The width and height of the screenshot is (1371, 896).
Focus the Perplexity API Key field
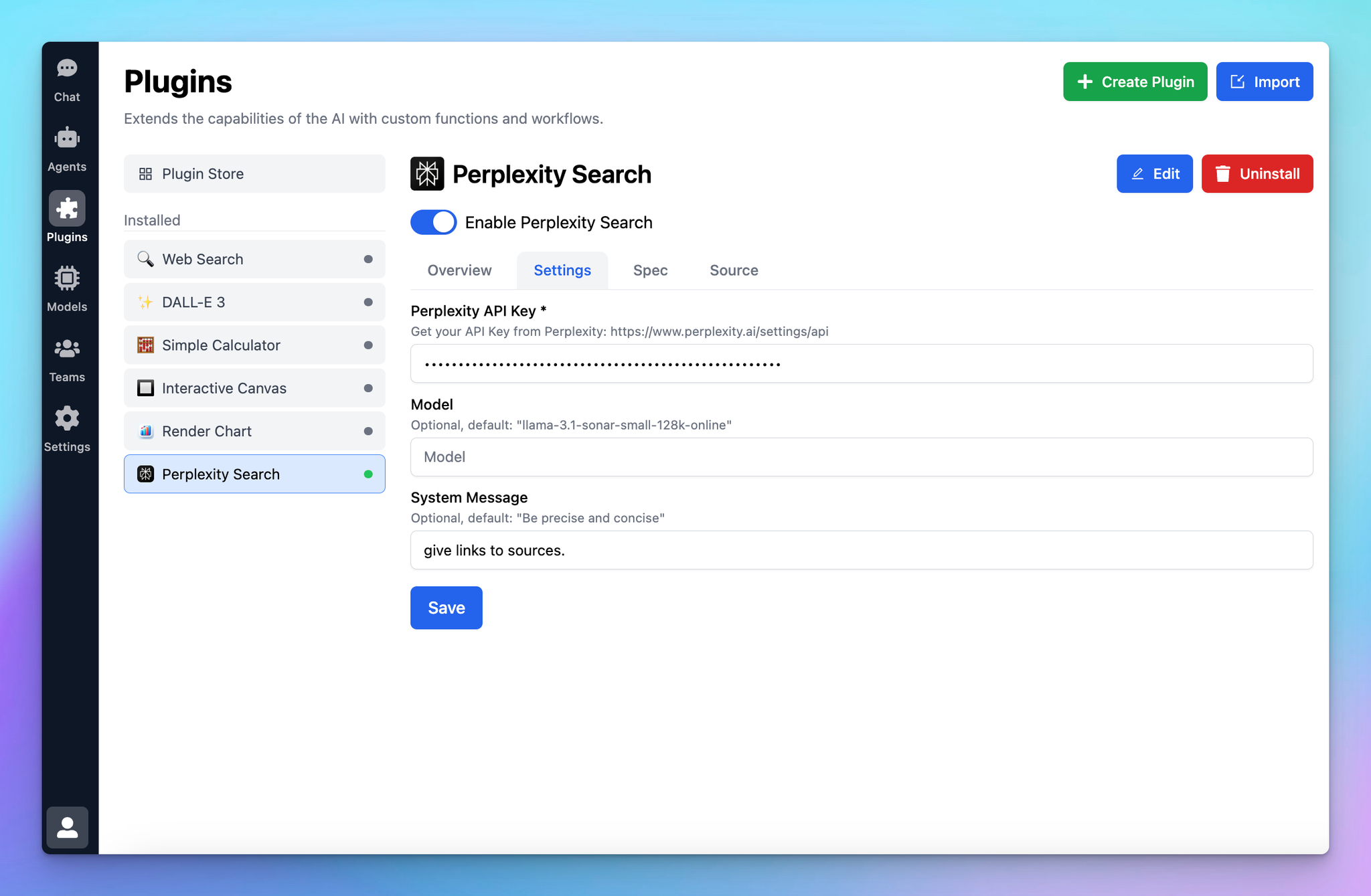click(x=862, y=363)
